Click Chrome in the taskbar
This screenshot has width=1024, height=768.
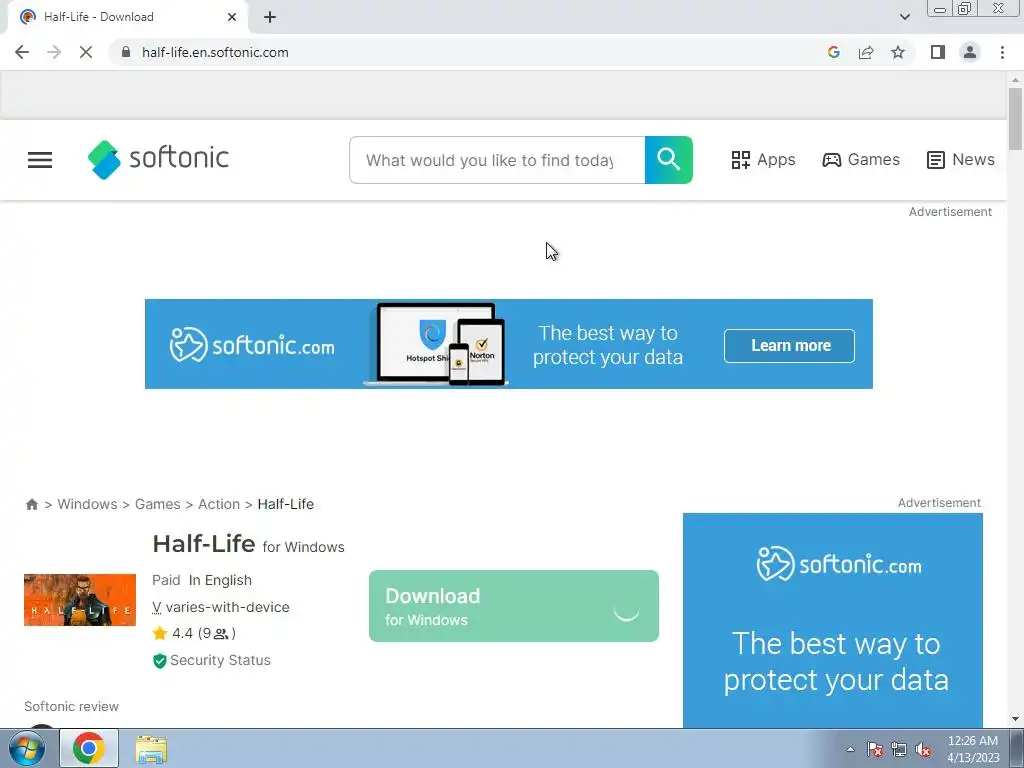89,748
